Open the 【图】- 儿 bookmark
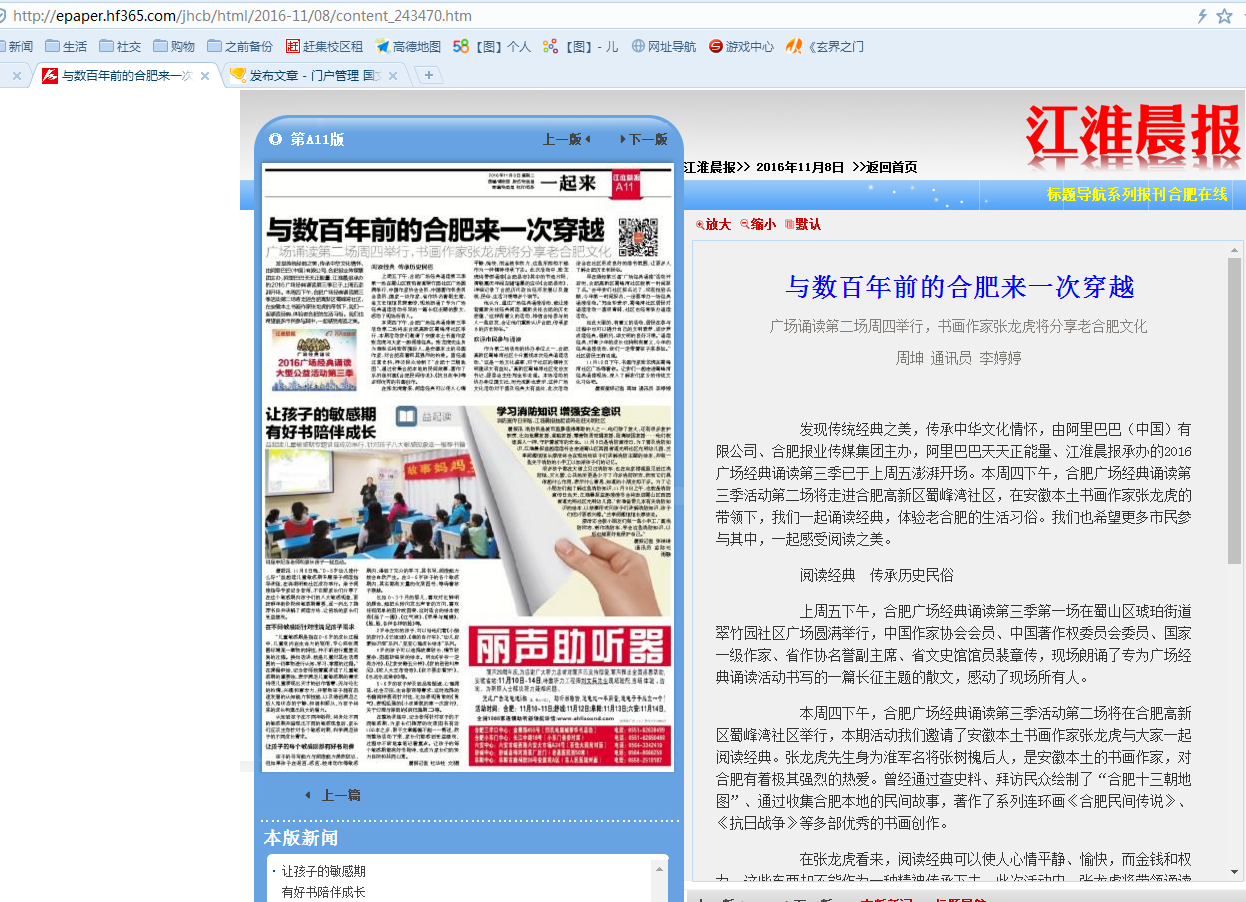Image resolution: width=1246 pixels, height=902 pixels. [581, 46]
